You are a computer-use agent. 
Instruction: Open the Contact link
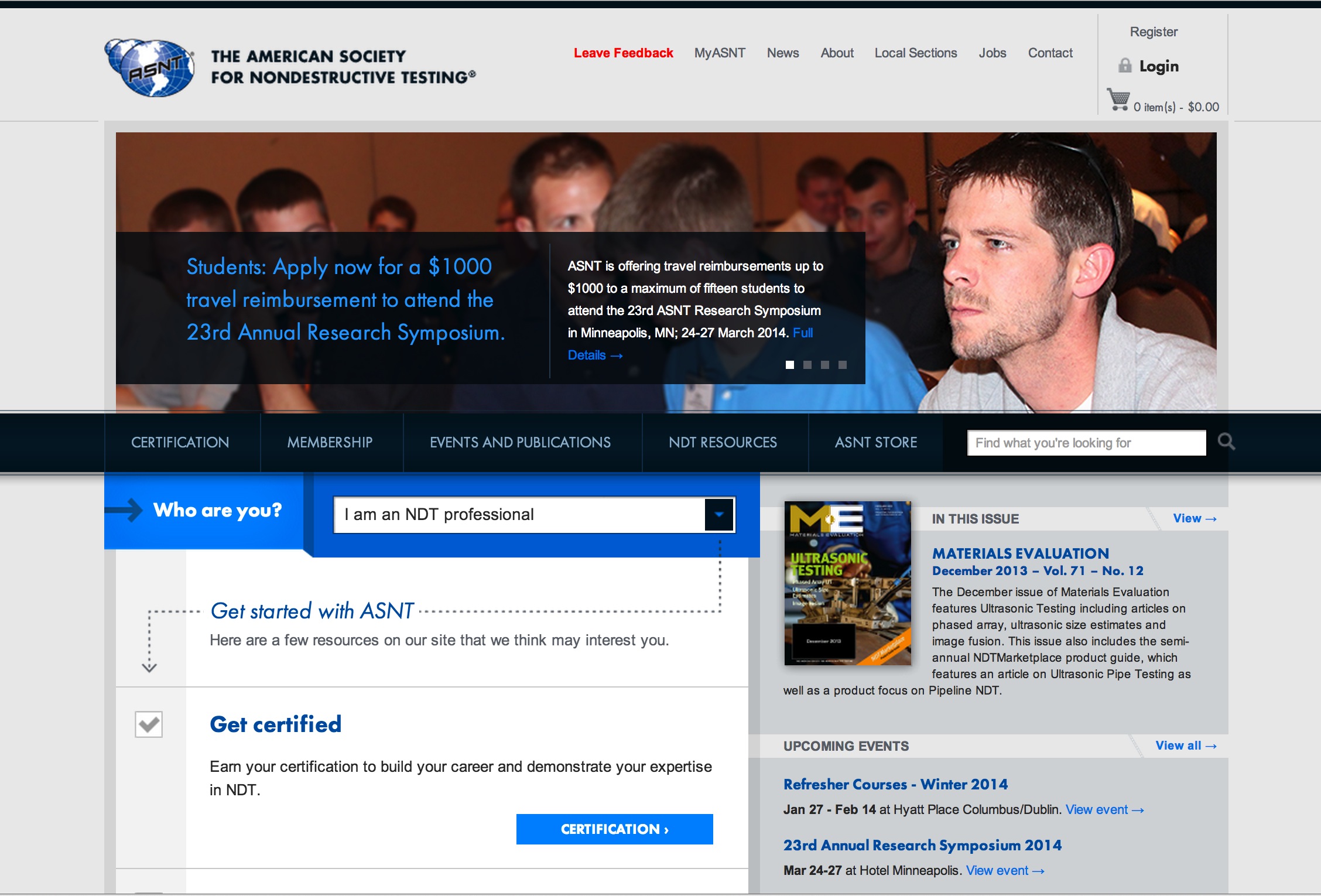point(1050,53)
